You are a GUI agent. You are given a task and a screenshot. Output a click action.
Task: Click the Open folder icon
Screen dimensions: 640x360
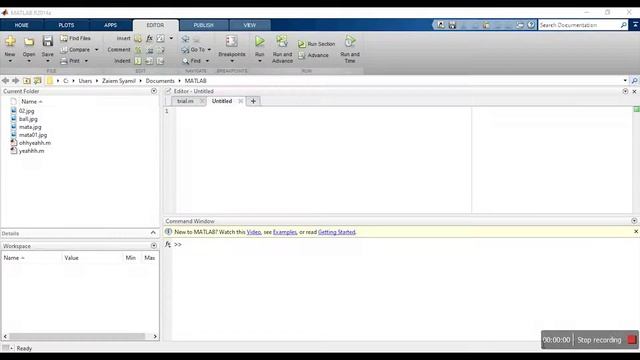(x=29, y=41)
